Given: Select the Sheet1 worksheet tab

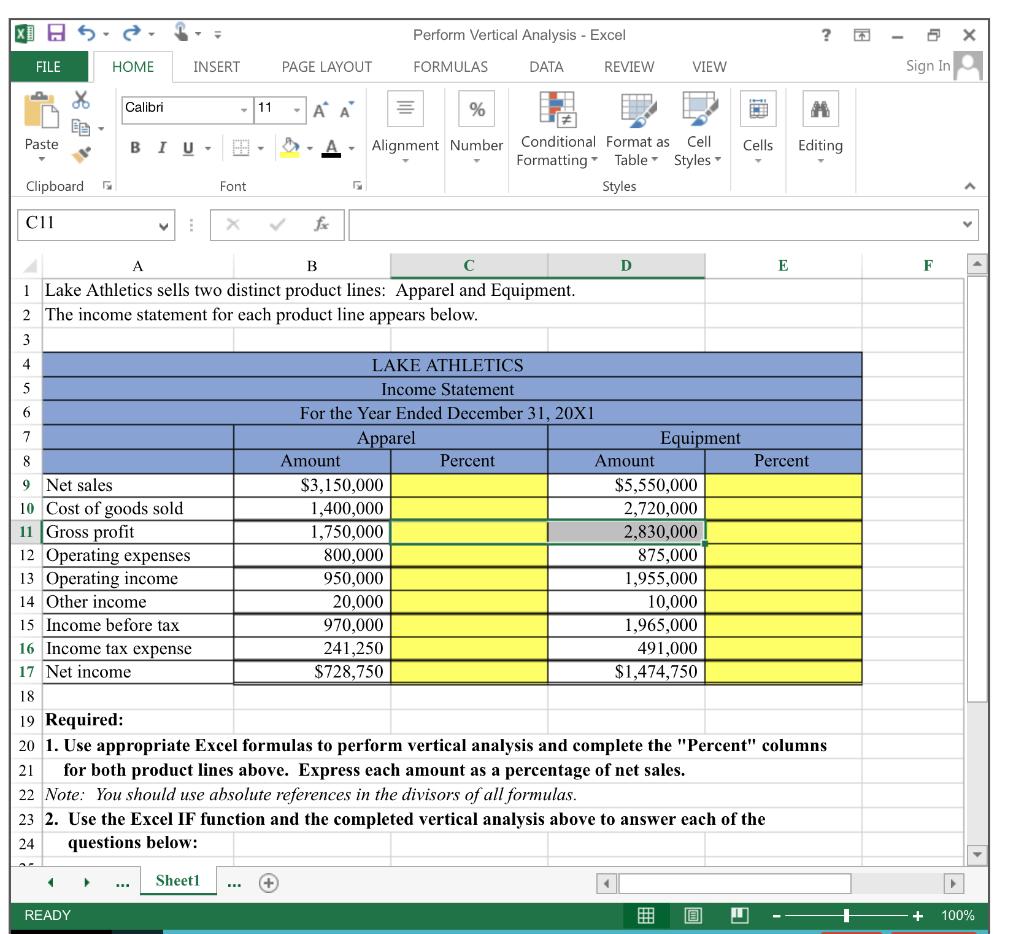Looking at the screenshot, I should click(177, 881).
